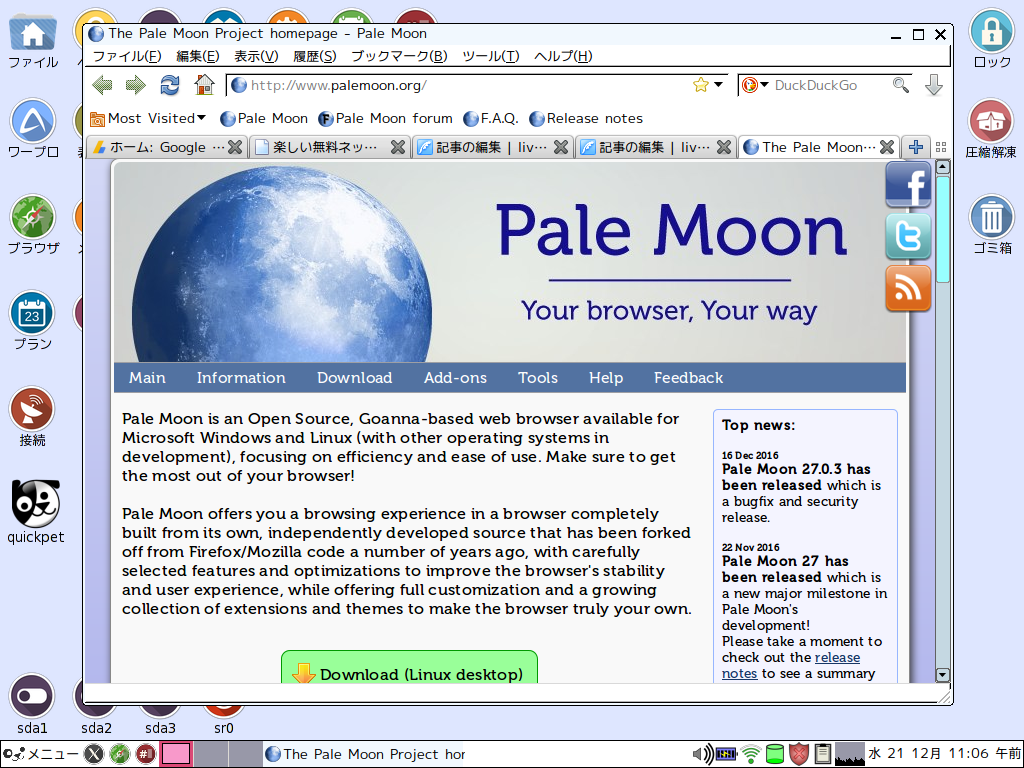Open the home page via house icon
This screenshot has width=1024, height=768.
[204, 85]
